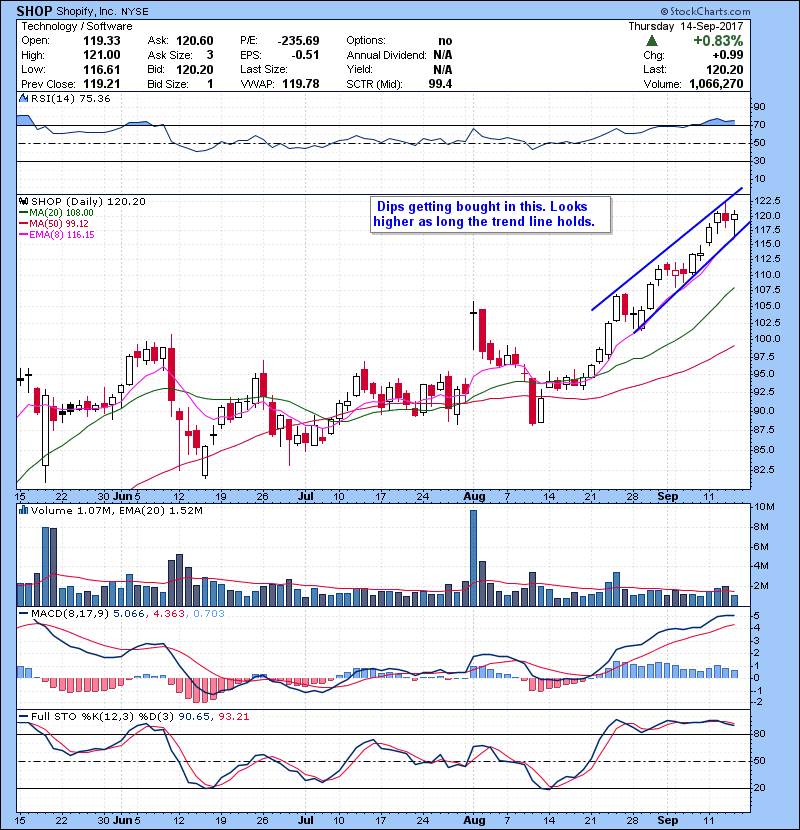This screenshot has width=800, height=830.
Task: Click the Full STO legend marker icon
Action: point(22,715)
